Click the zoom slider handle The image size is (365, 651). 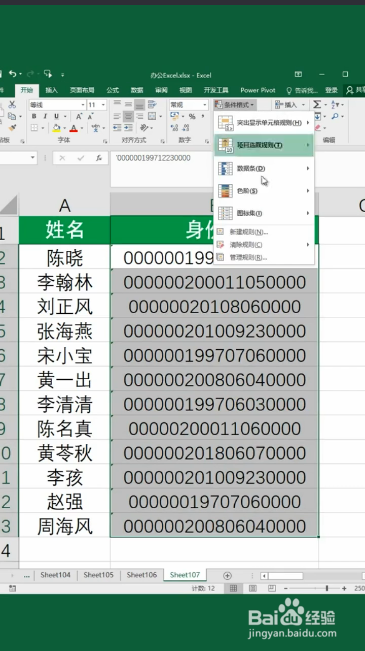click(327, 588)
